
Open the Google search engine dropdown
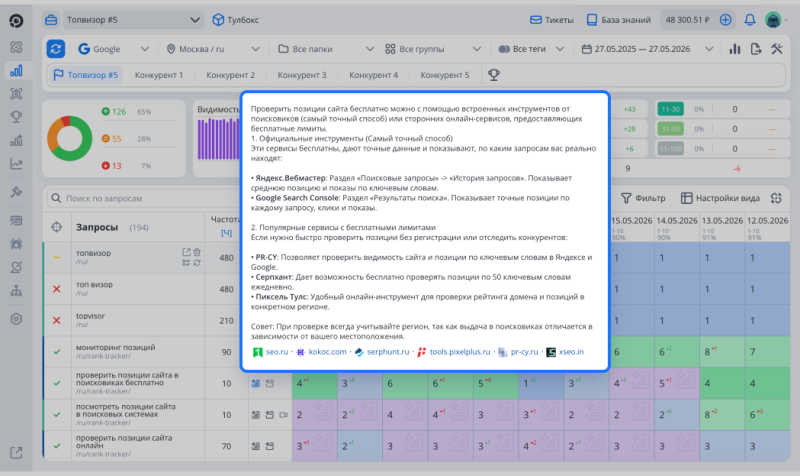(x=113, y=49)
